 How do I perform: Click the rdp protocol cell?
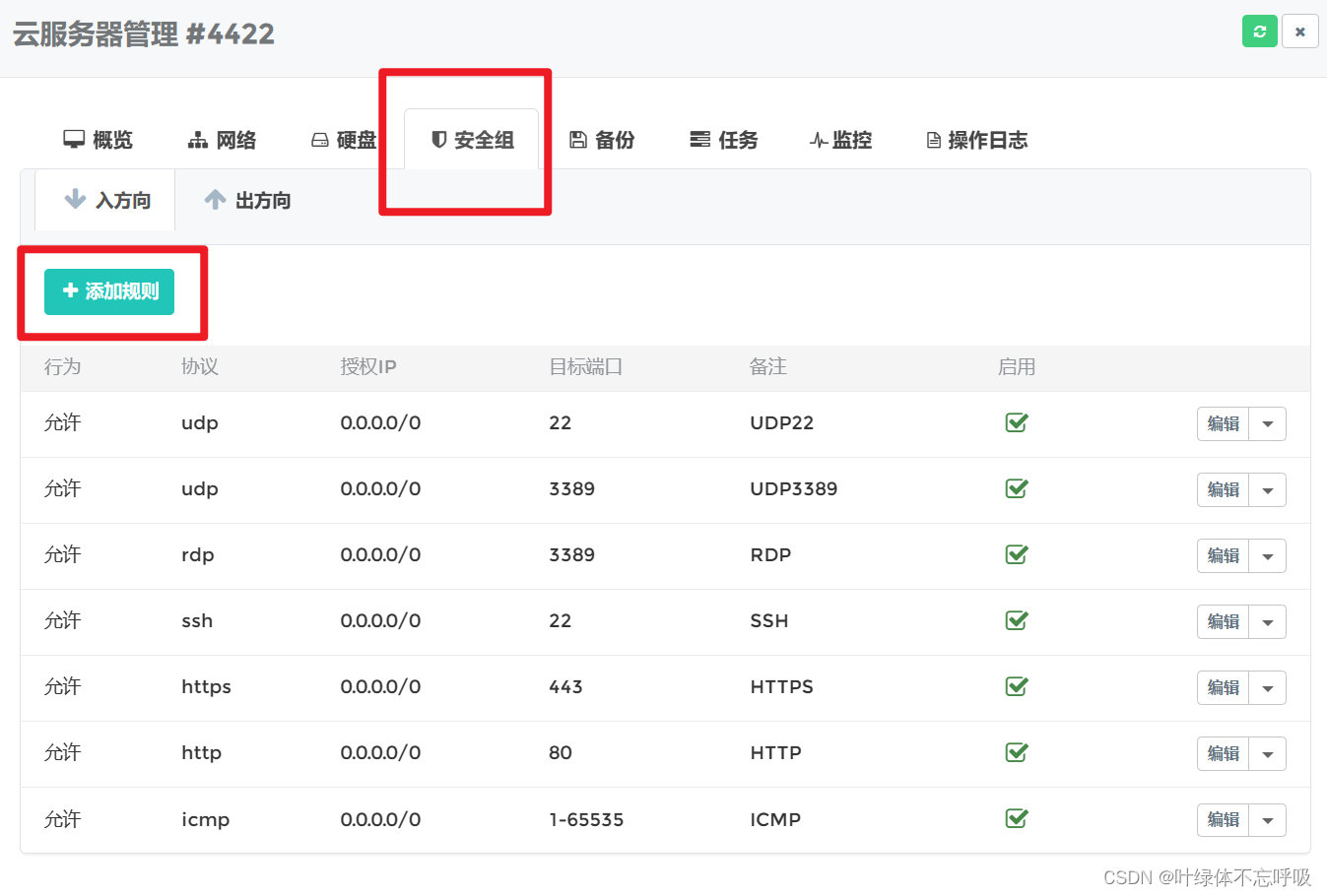click(198, 554)
